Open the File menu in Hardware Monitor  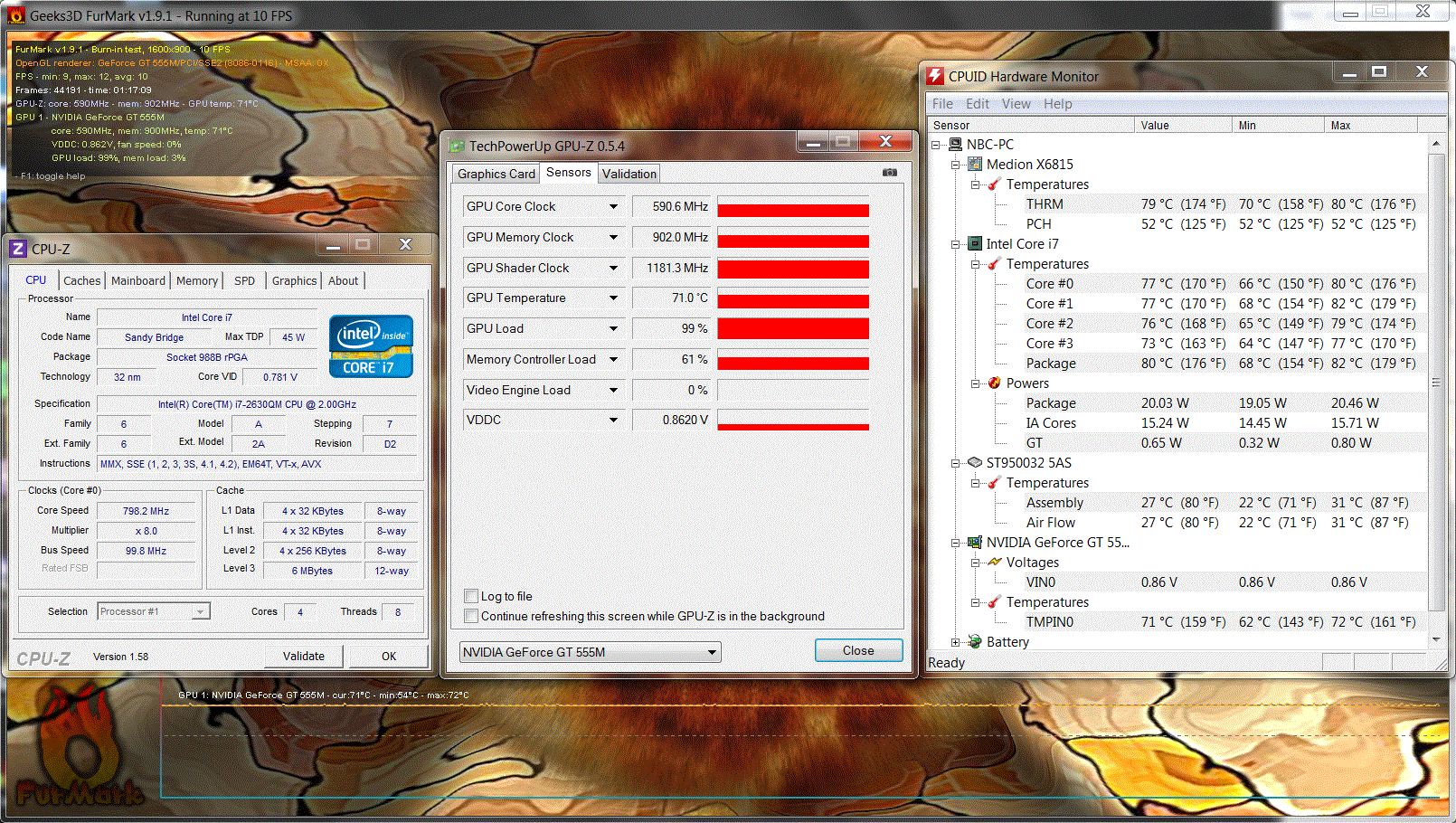[x=942, y=104]
